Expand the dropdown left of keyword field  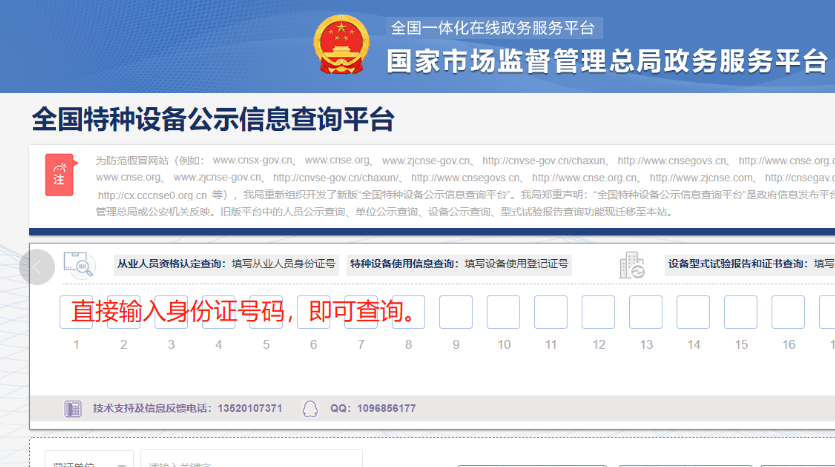point(89,460)
